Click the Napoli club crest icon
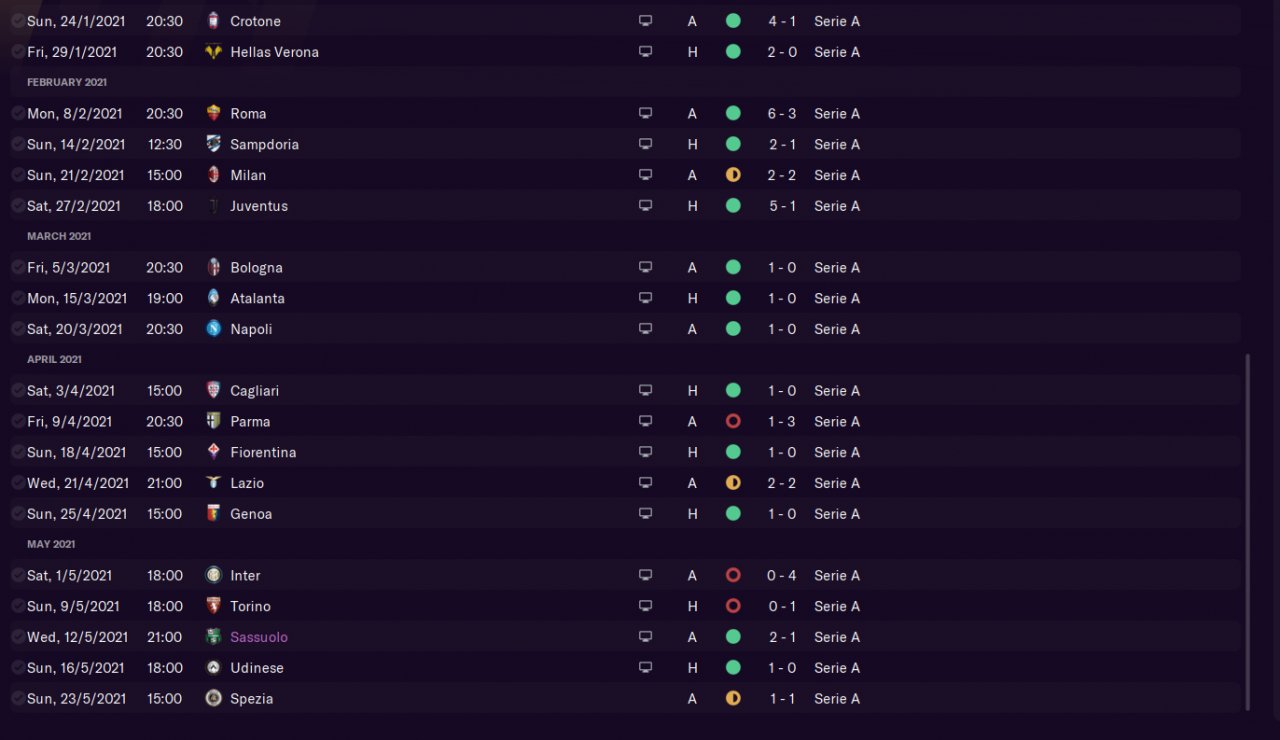This screenshot has height=740, width=1280. (x=213, y=329)
